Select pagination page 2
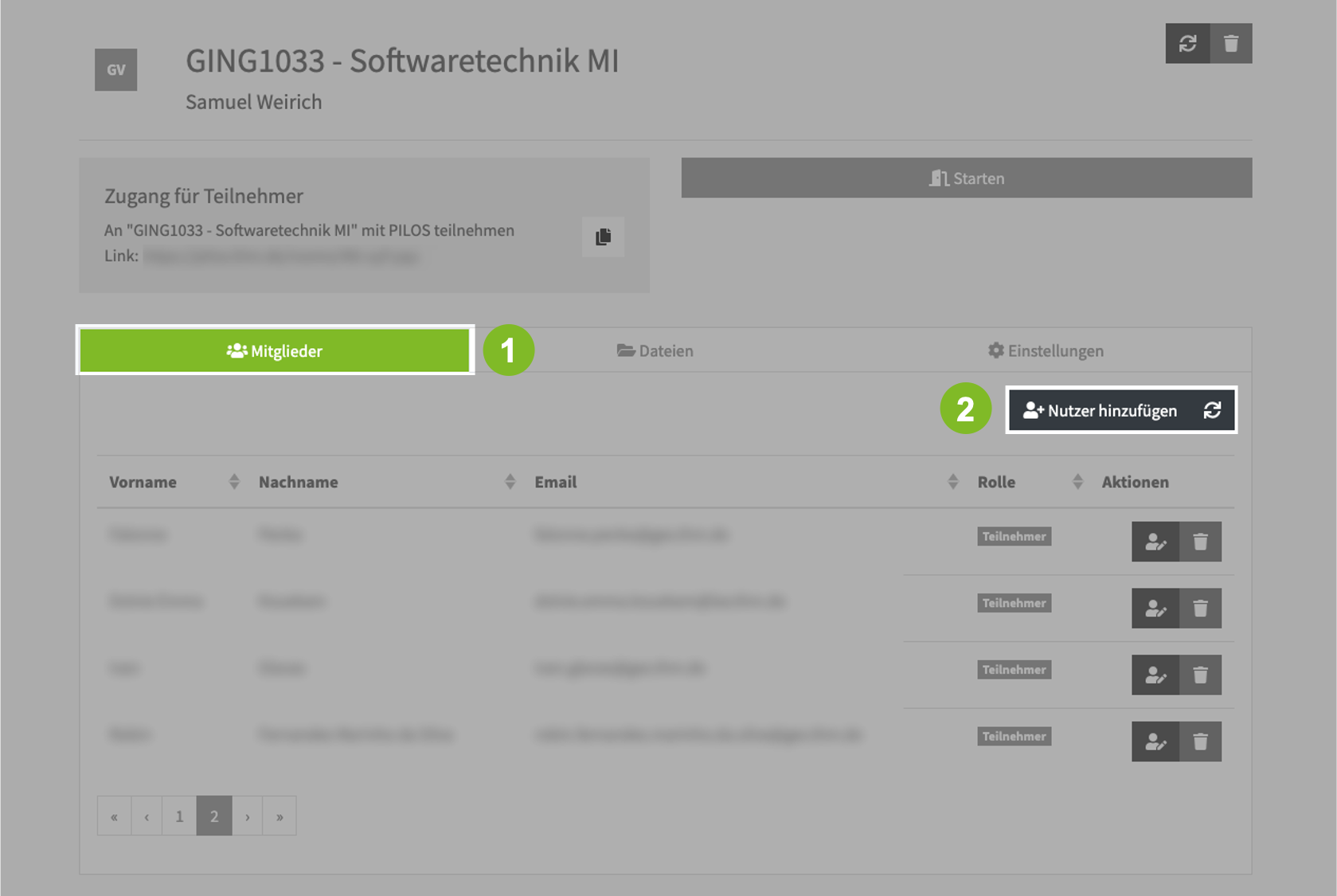 214,816
